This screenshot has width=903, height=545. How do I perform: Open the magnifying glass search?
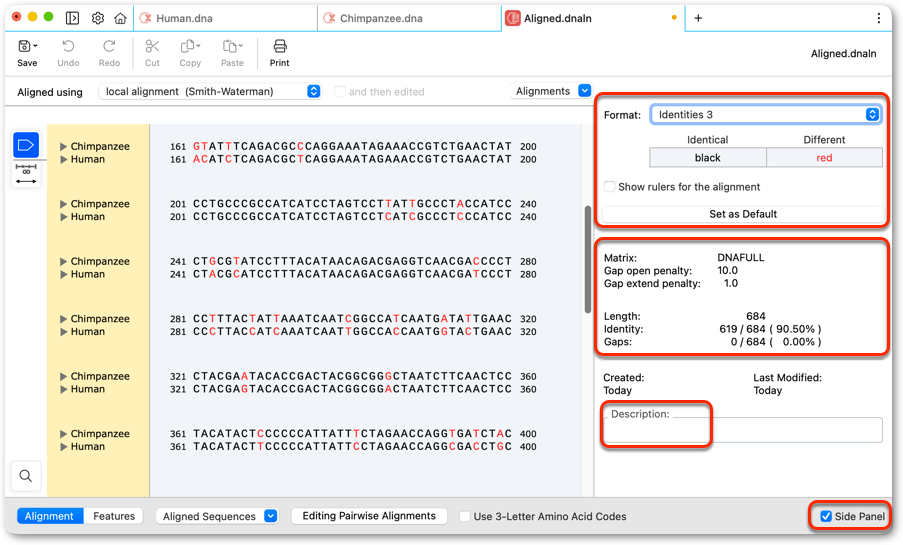25,476
